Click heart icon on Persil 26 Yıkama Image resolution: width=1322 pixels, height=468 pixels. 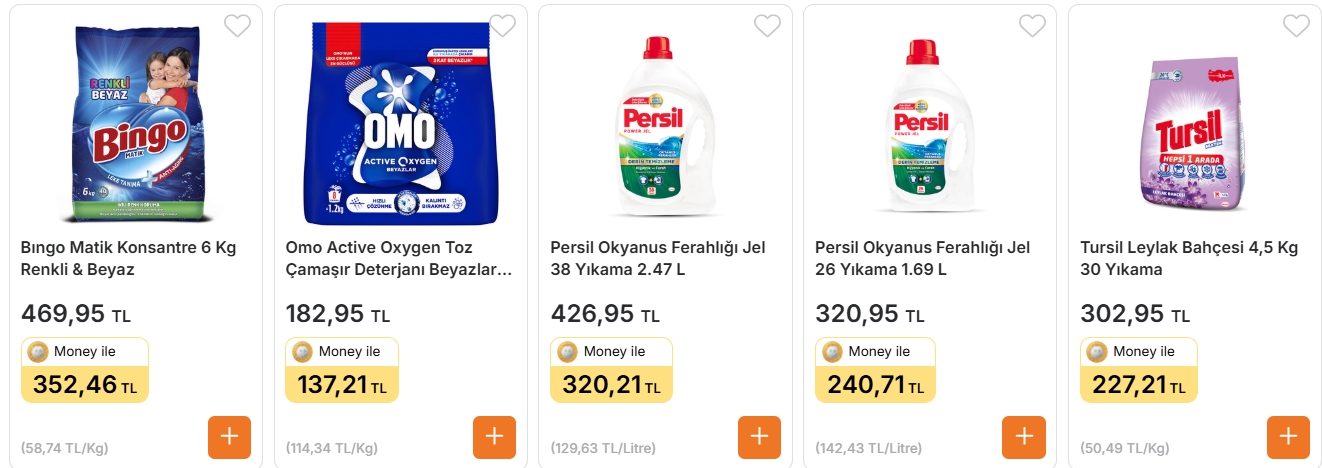click(x=1032, y=26)
